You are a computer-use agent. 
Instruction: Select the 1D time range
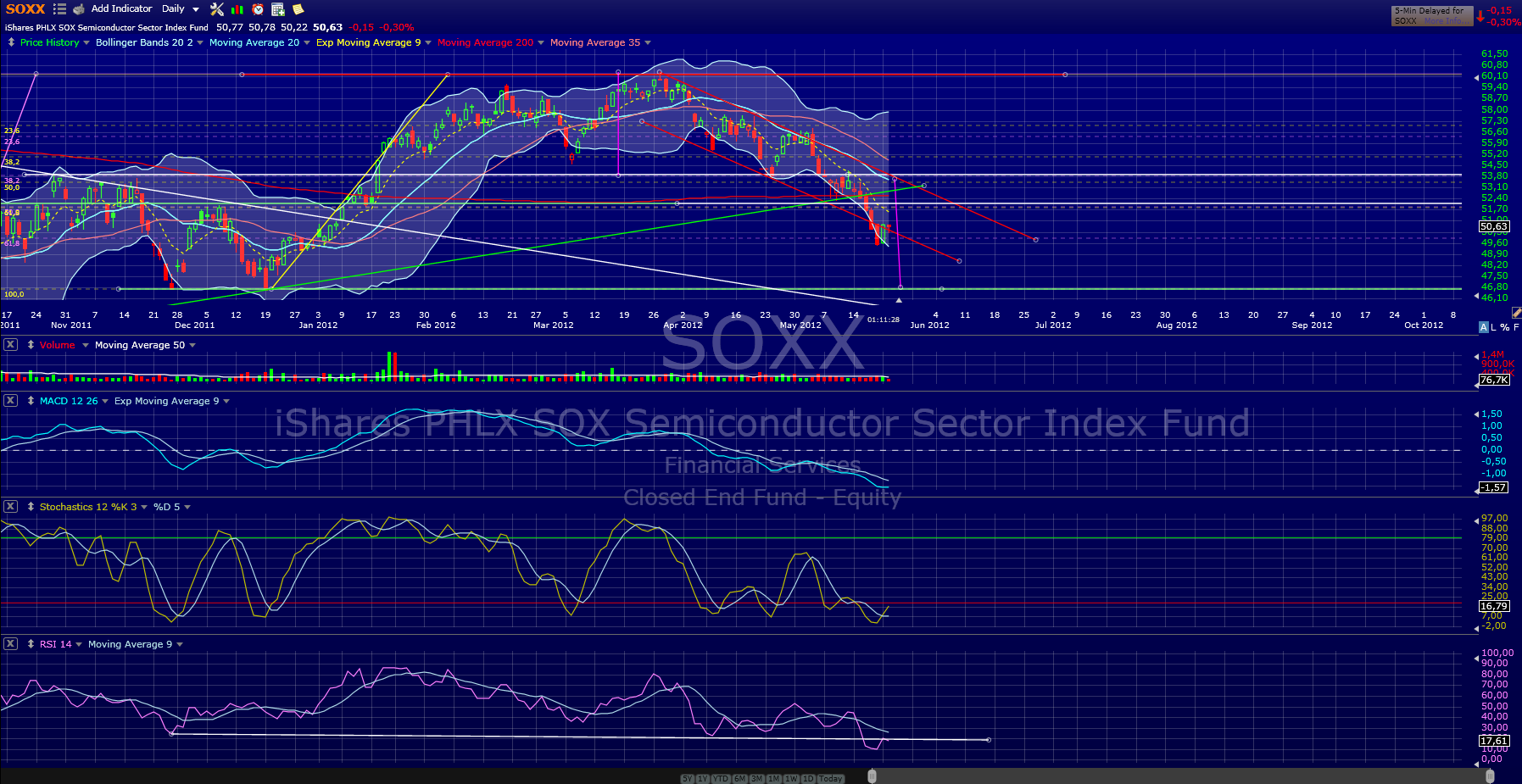point(808,779)
